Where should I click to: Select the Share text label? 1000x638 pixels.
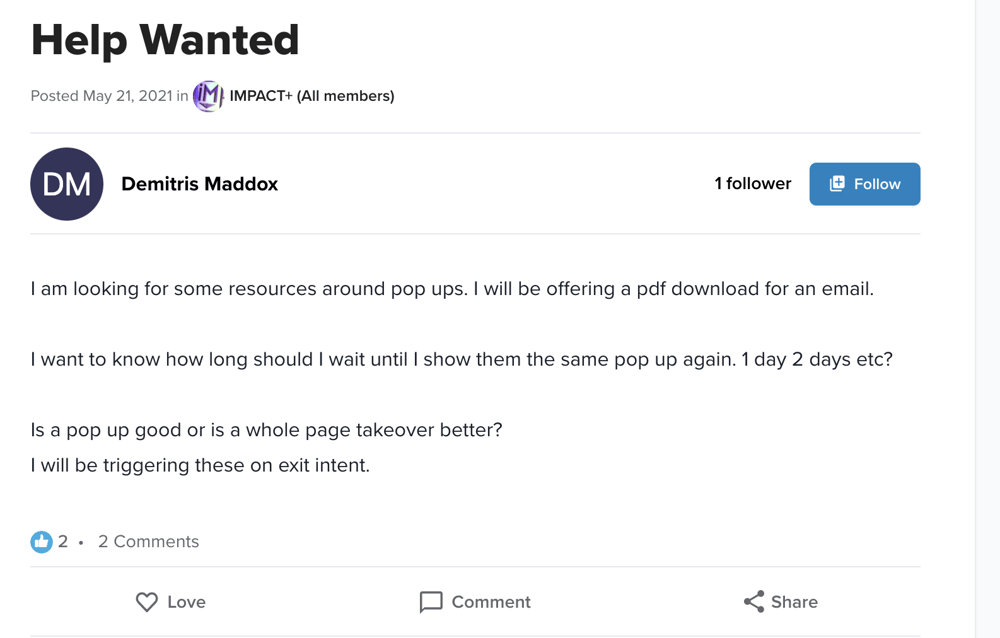pyautogui.click(x=794, y=602)
